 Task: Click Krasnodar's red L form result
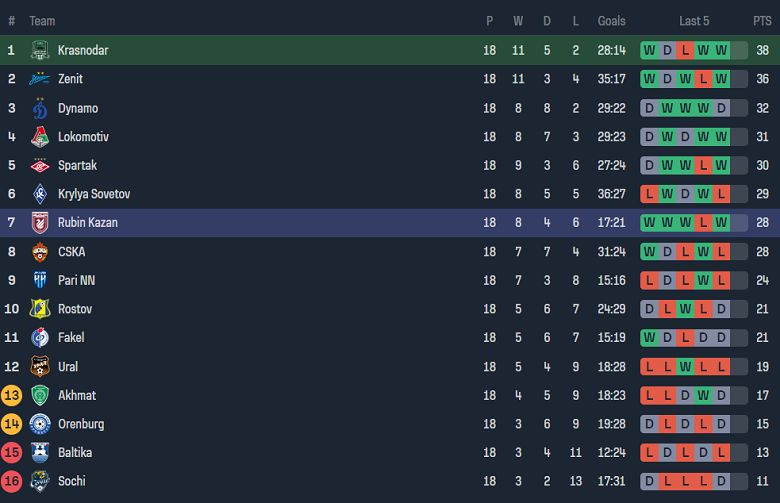coord(685,50)
